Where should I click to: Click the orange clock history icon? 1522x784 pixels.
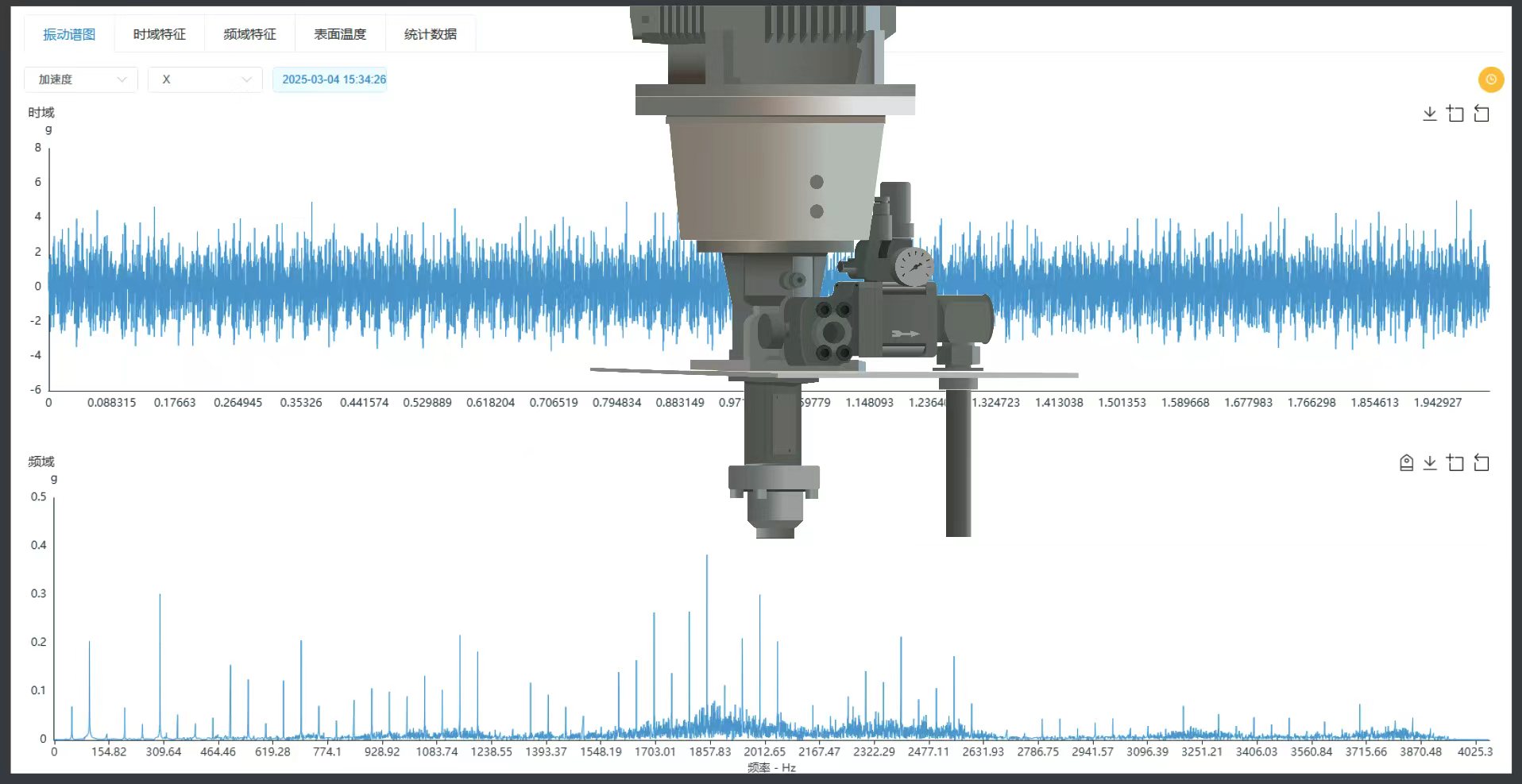[x=1490, y=79]
